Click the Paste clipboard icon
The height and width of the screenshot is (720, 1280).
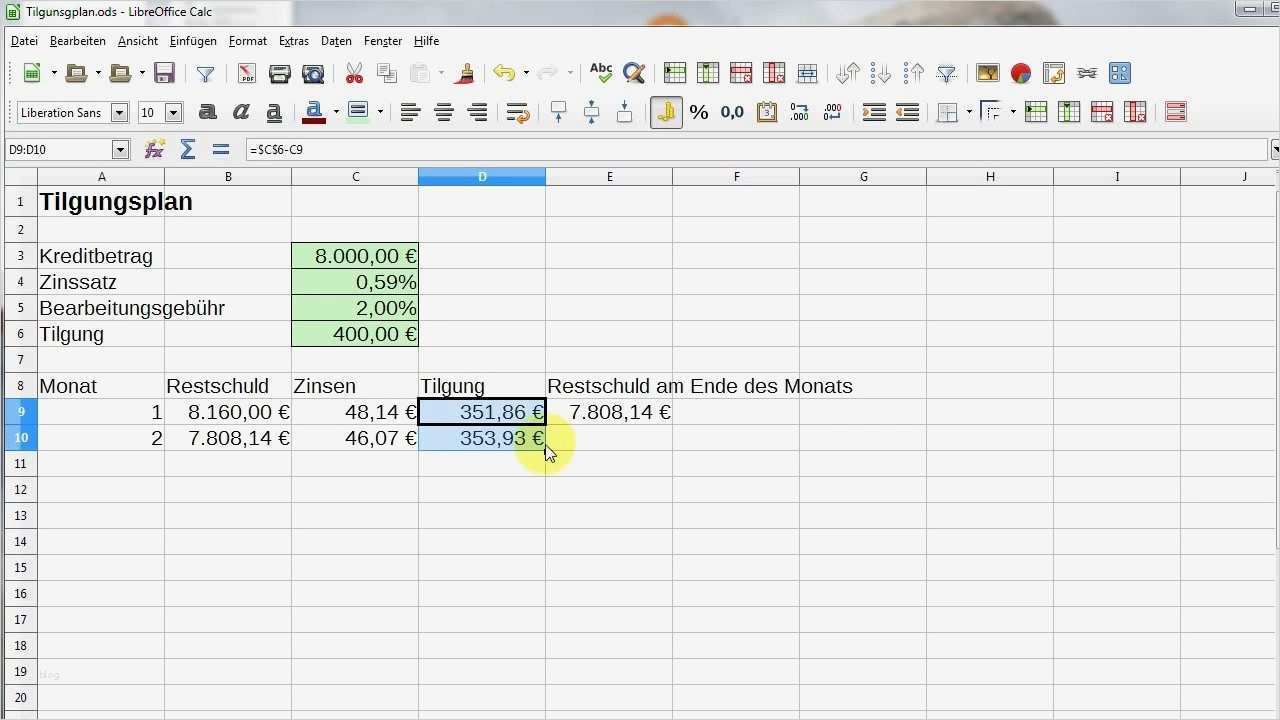point(420,73)
